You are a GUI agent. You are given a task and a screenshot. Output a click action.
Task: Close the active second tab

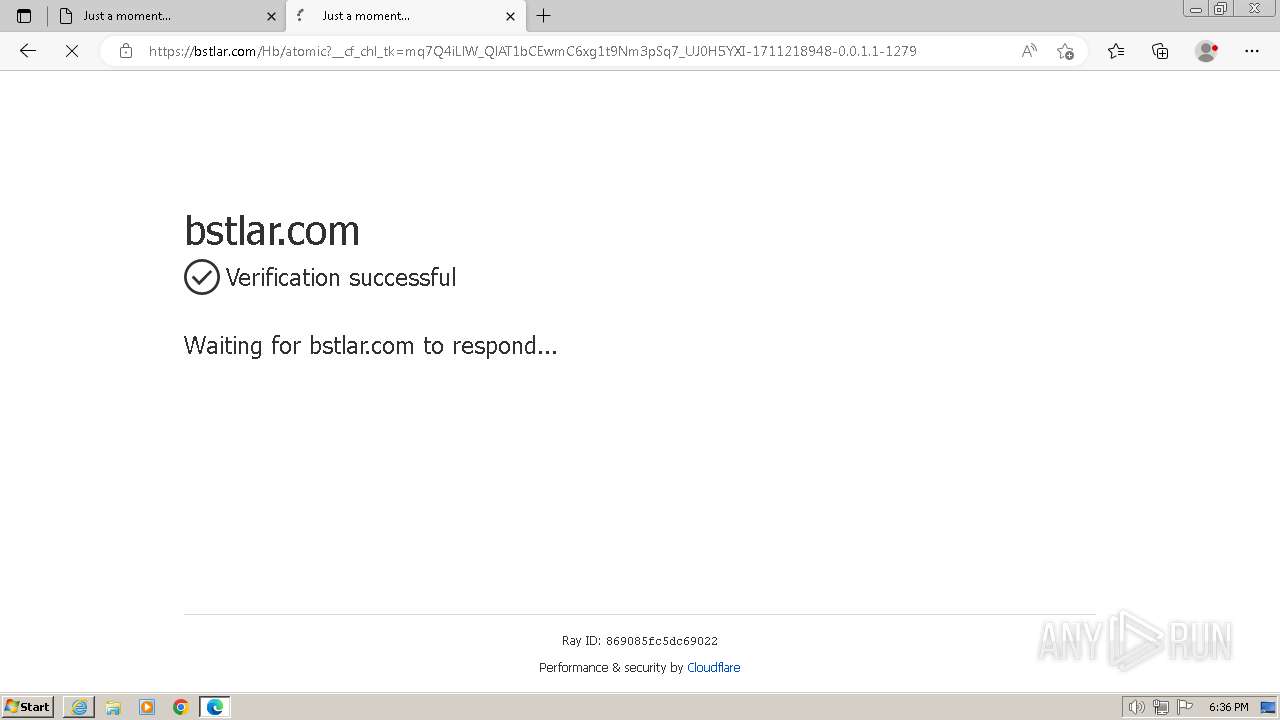click(510, 16)
